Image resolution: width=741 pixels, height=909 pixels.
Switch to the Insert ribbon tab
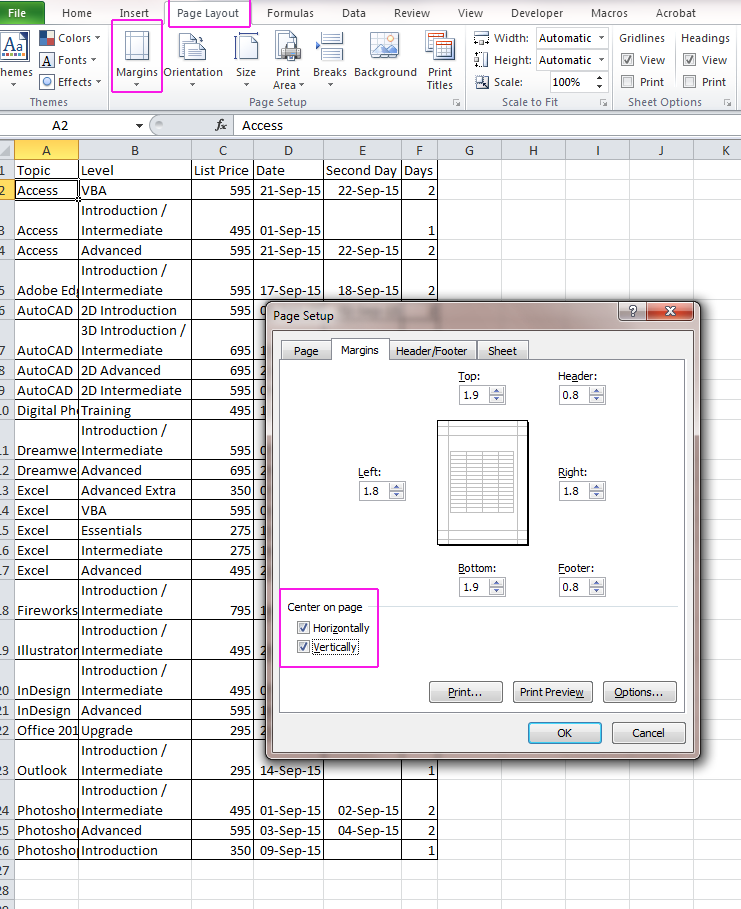click(134, 13)
